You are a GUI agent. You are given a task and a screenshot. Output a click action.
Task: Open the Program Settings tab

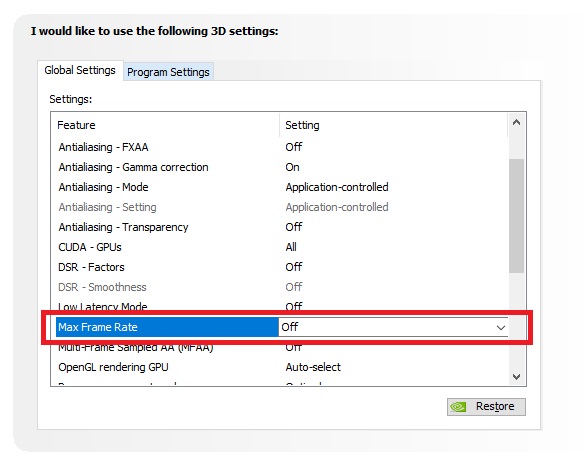[168, 72]
